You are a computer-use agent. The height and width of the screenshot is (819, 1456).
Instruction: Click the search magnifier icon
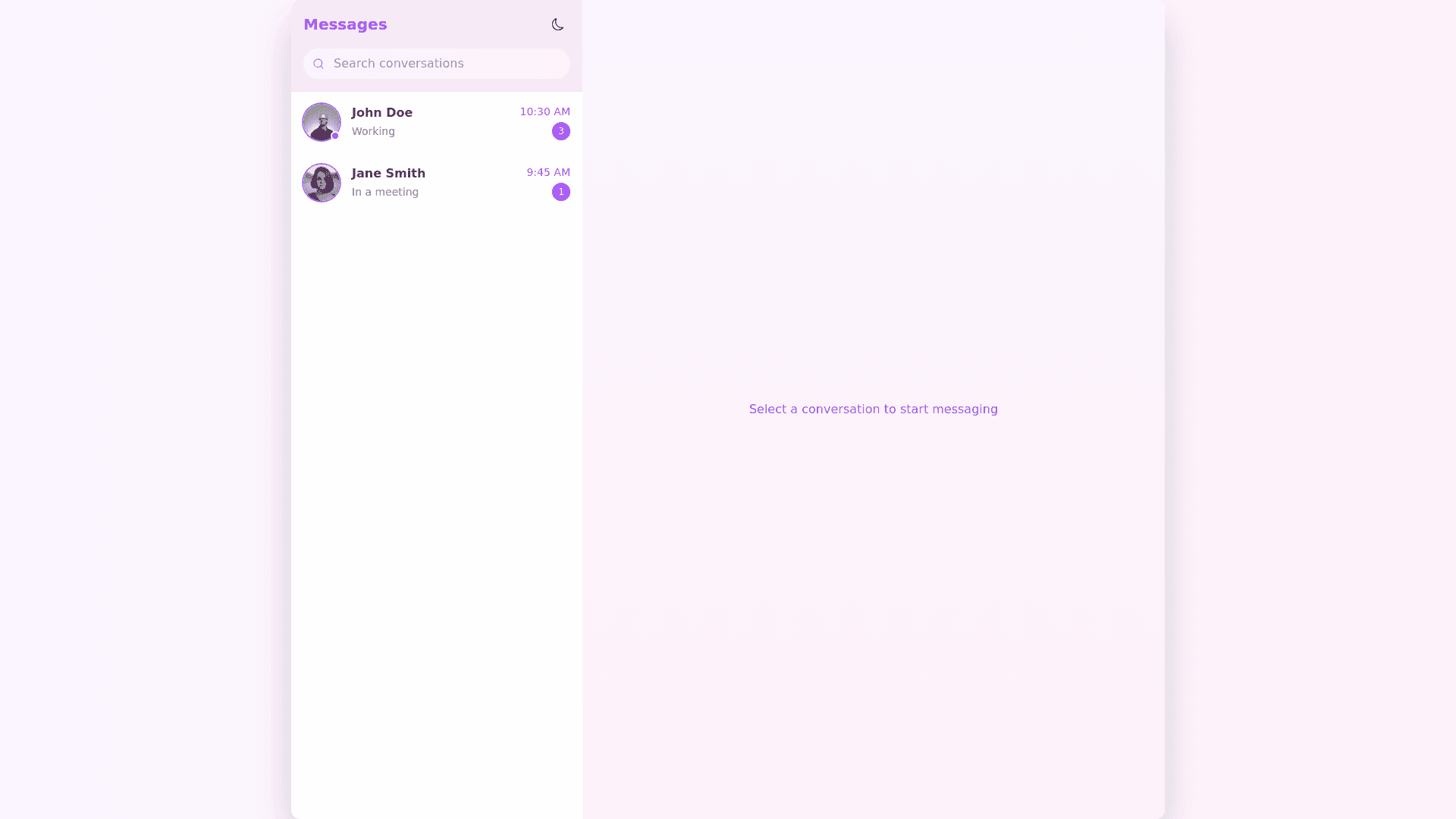click(318, 64)
